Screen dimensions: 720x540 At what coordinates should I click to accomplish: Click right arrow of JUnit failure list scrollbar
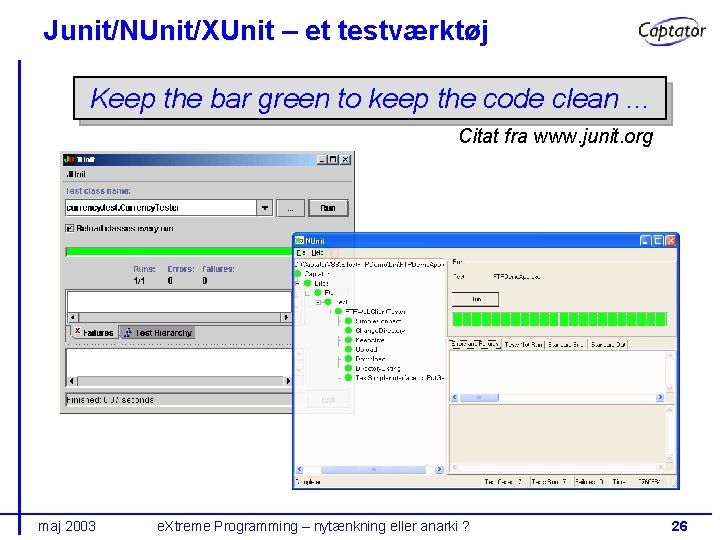click(x=286, y=317)
